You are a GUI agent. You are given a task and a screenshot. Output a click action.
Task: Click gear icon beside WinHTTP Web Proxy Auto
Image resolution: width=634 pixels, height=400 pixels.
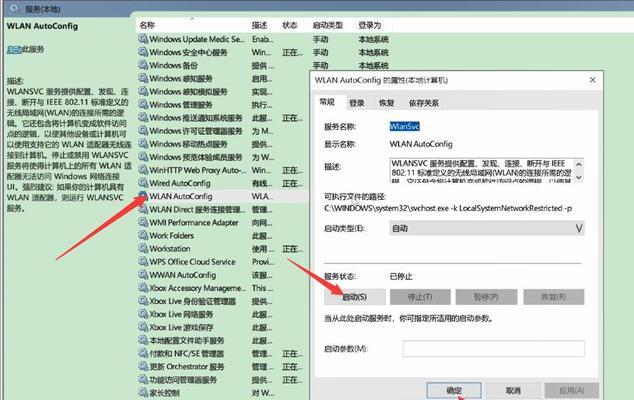click(x=143, y=170)
